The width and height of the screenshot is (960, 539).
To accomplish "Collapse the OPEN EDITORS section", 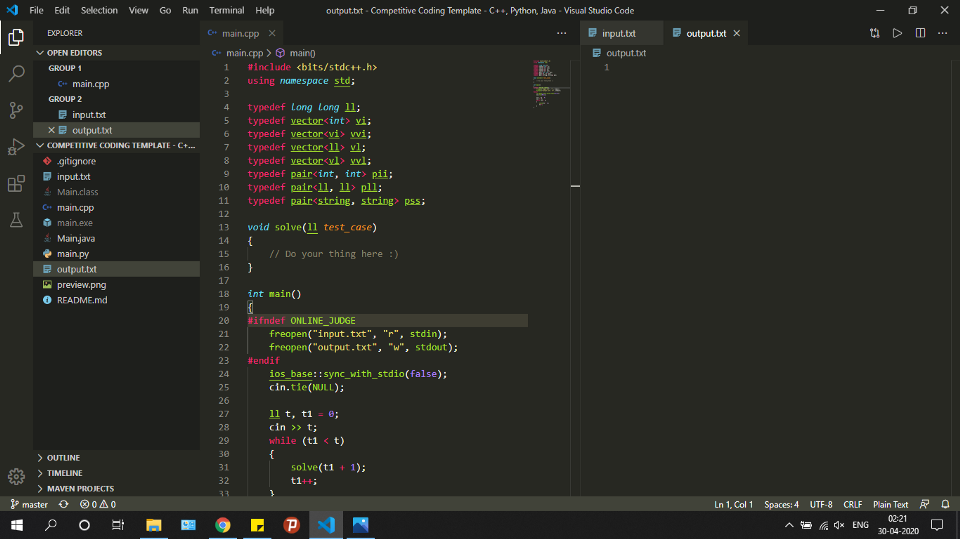I will click(74, 53).
